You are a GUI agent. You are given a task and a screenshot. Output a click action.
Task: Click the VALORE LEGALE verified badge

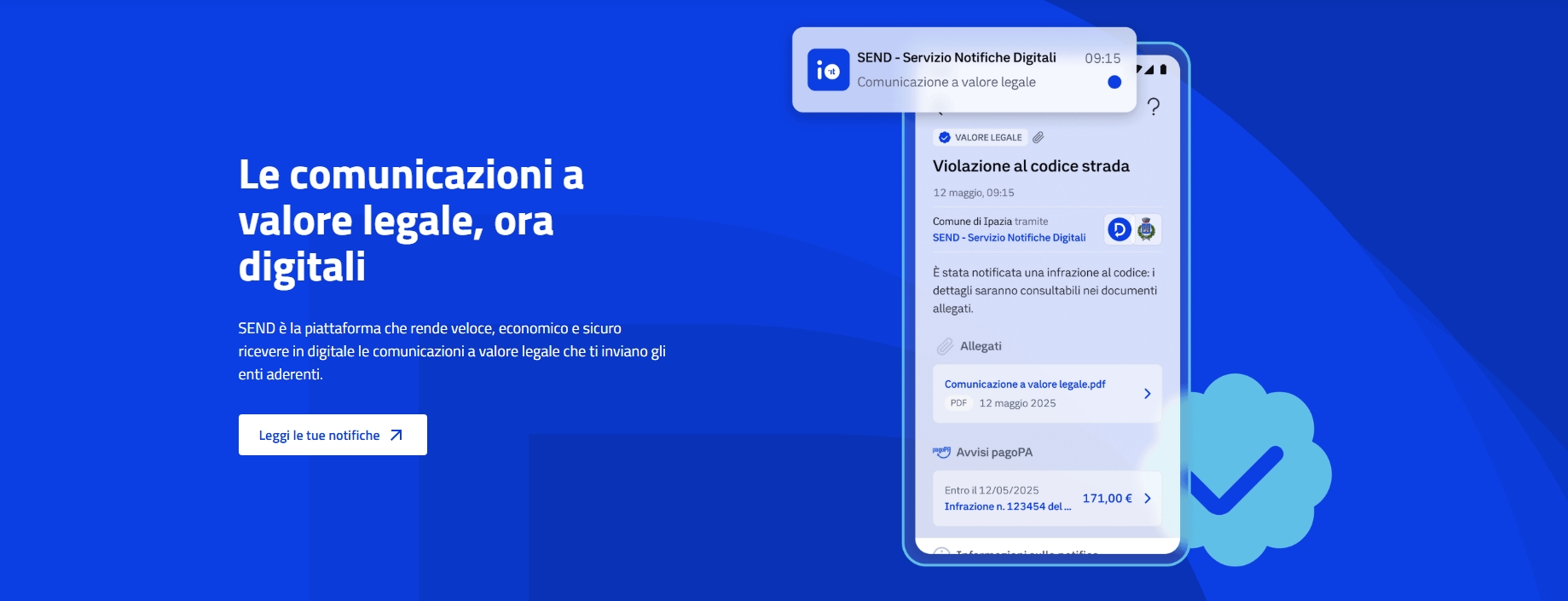click(x=981, y=137)
